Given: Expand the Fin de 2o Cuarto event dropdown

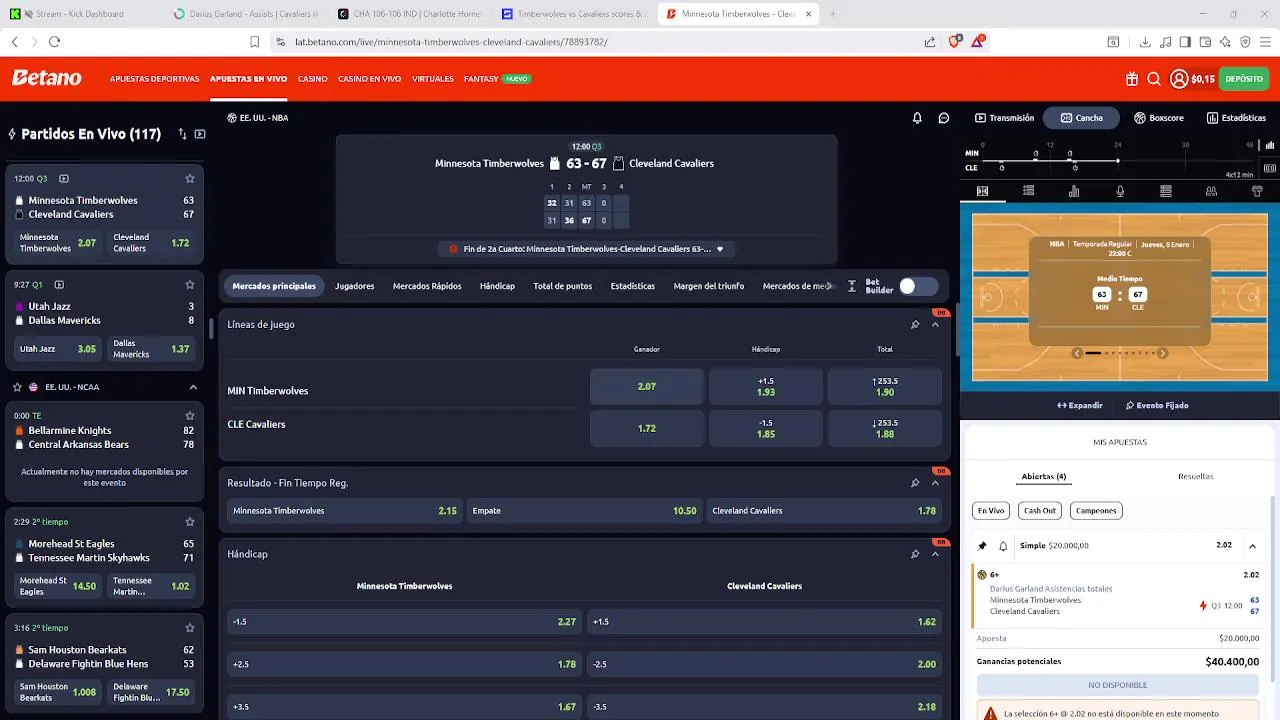Looking at the screenshot, I should coord(720,249).
